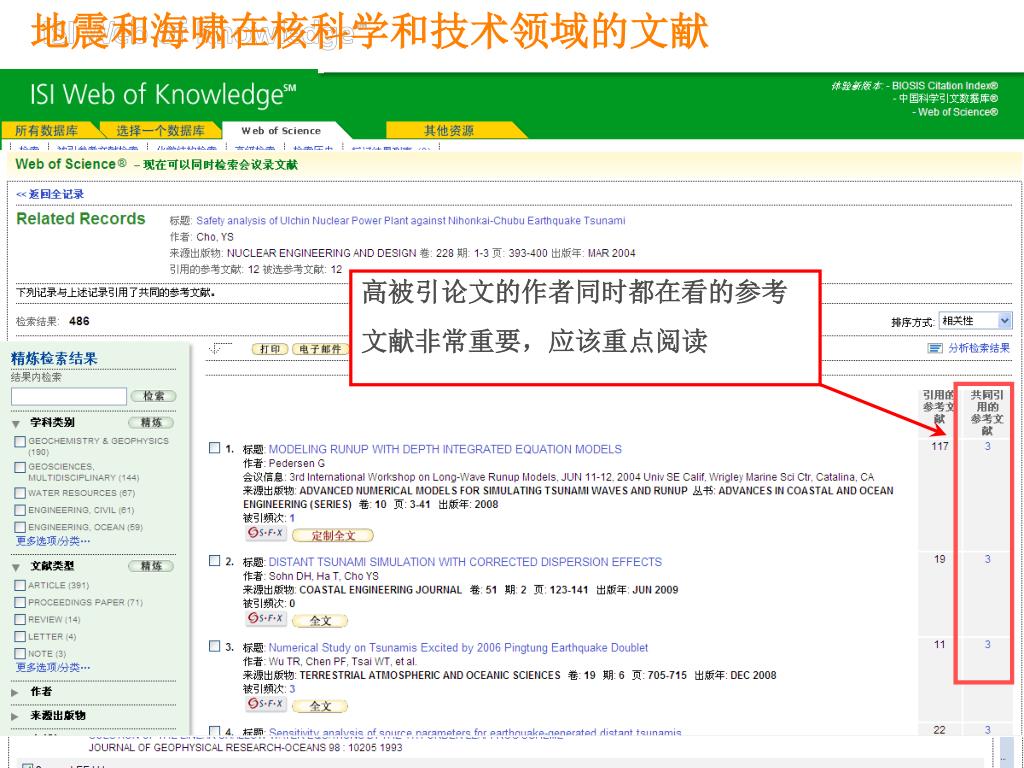Click the cited references count 11

click(940, 645)
